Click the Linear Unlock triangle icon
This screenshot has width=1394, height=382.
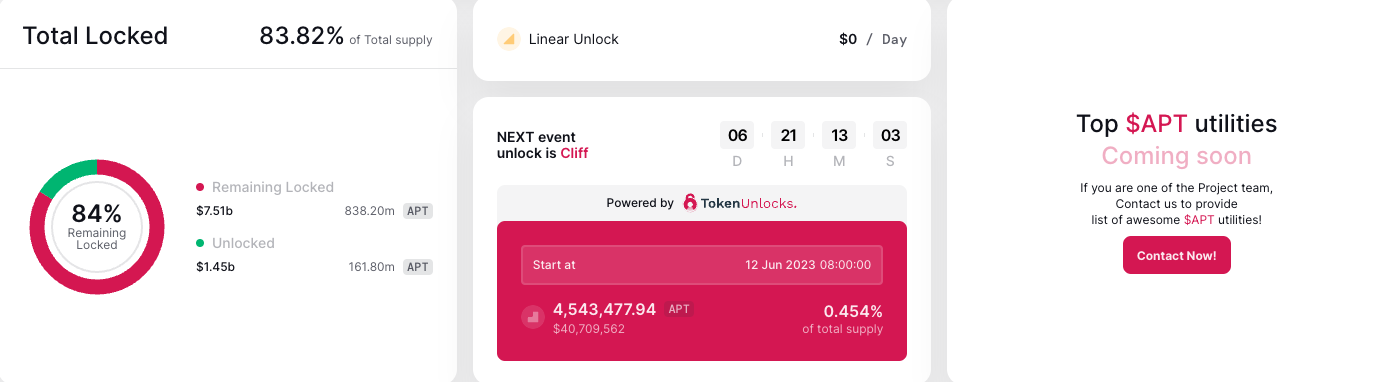(x=508, y=40)
